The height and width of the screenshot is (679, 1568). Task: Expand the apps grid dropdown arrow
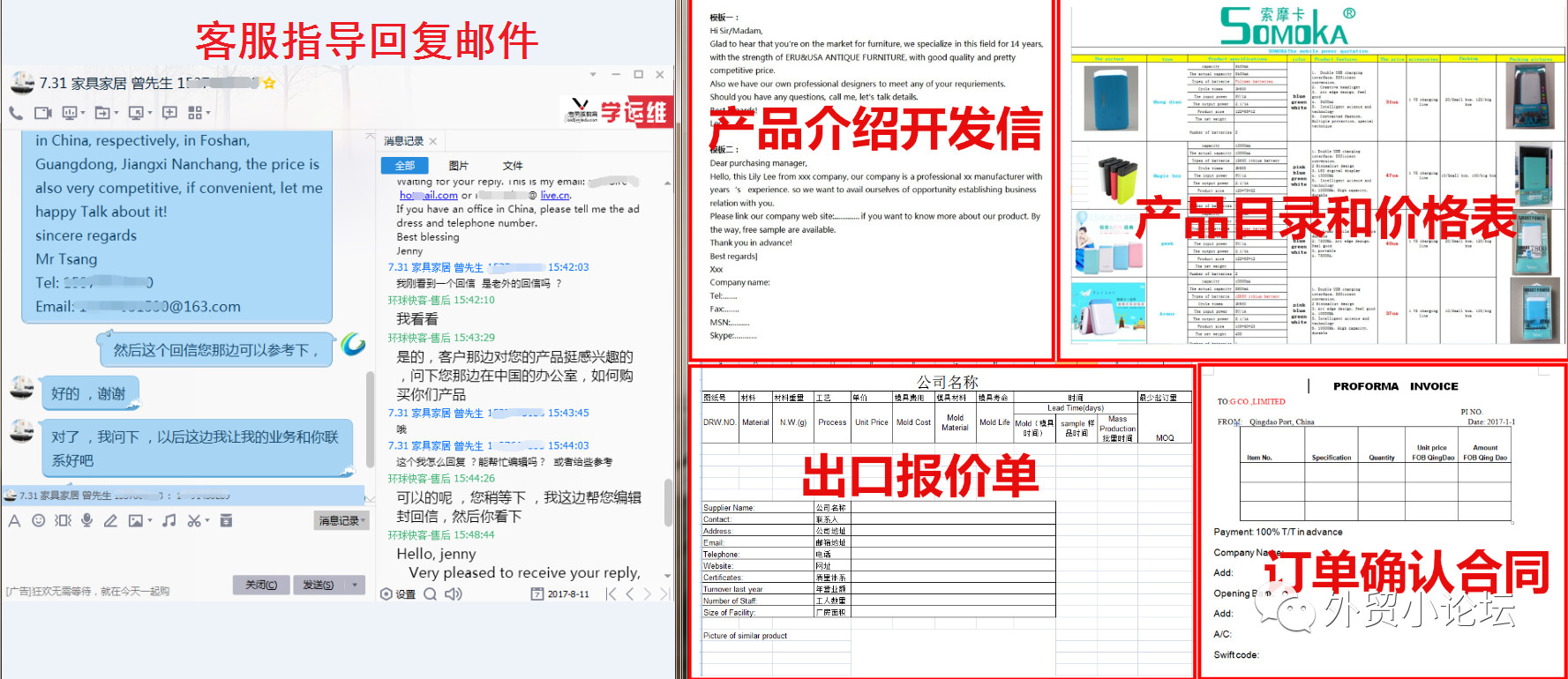[x=208, y=113]
